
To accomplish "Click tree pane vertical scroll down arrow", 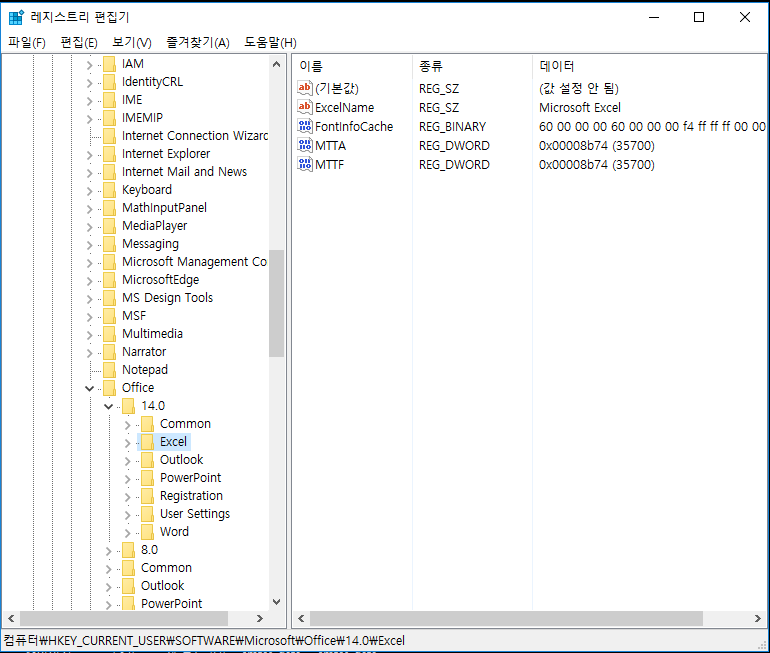I will [x=276, y=602].
